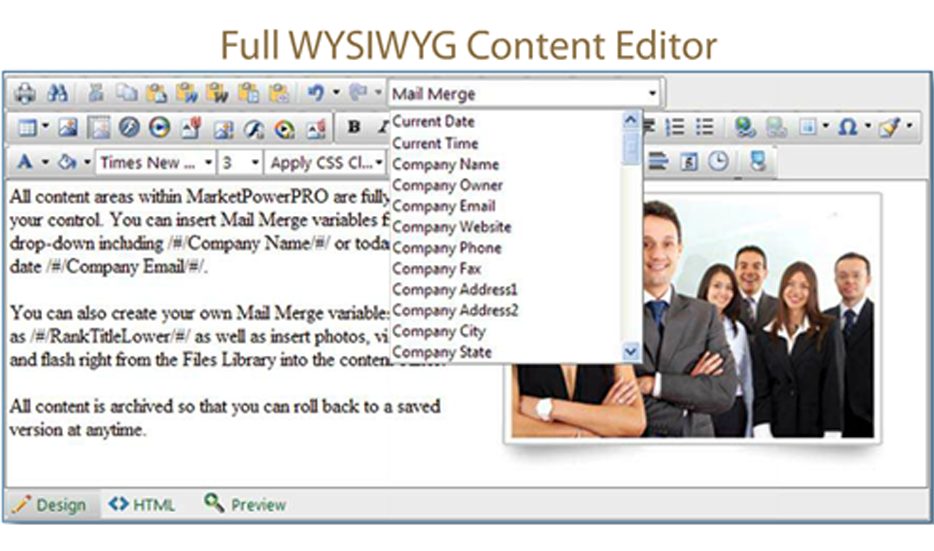Click the Remove Link icon
934x551 pixels.
pos(776,127)
